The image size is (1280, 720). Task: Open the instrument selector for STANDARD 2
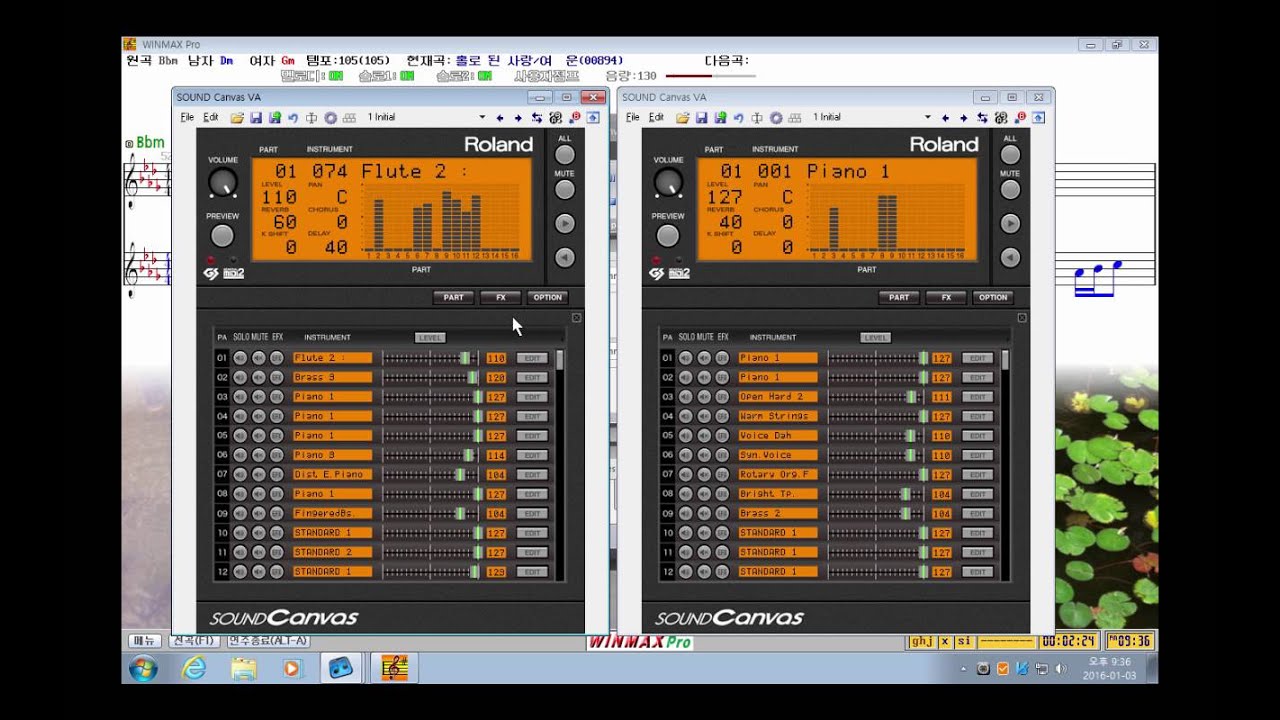tap(332, 552)
